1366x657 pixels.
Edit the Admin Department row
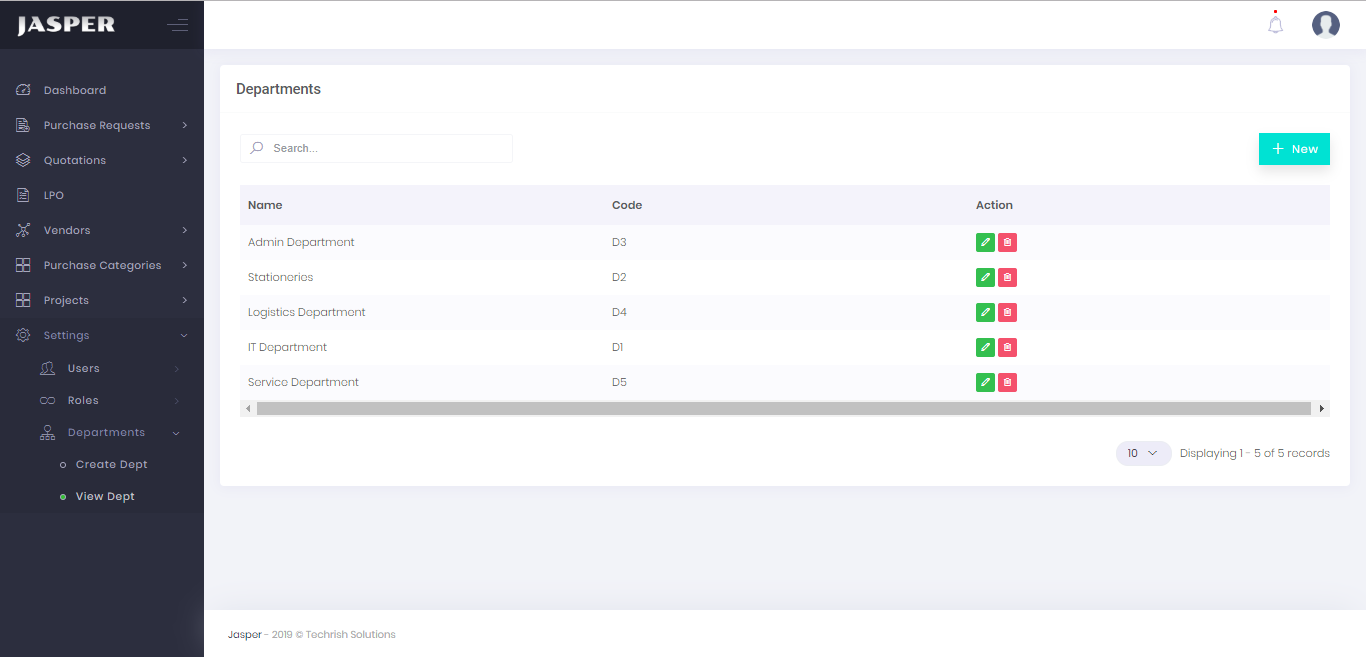985,242
